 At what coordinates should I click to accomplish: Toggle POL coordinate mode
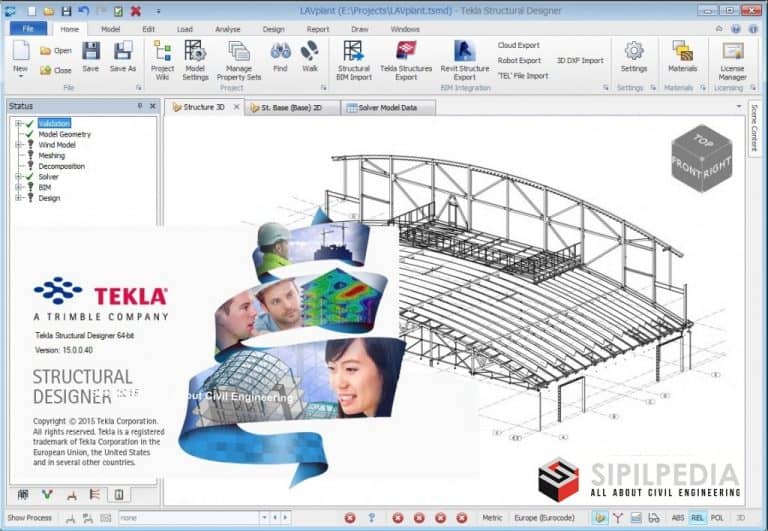click(x=717, y=518)
